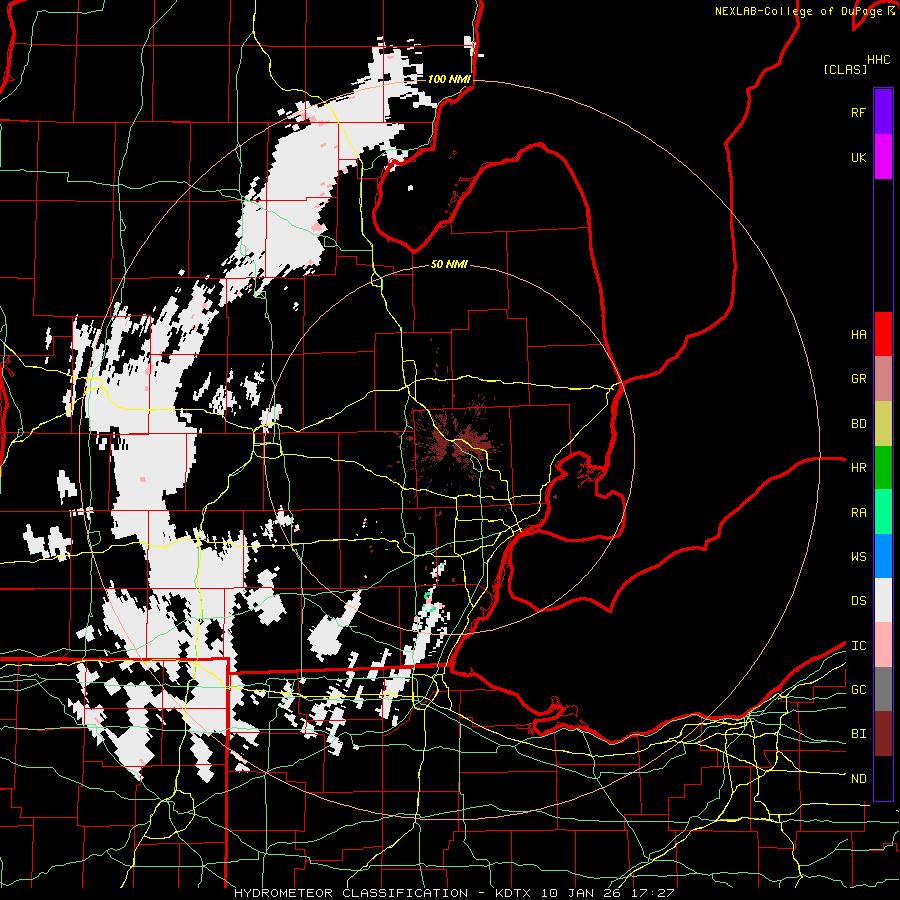Click the brown biological echo cluster at radar center
900x900 pixels.
(457, 443)
